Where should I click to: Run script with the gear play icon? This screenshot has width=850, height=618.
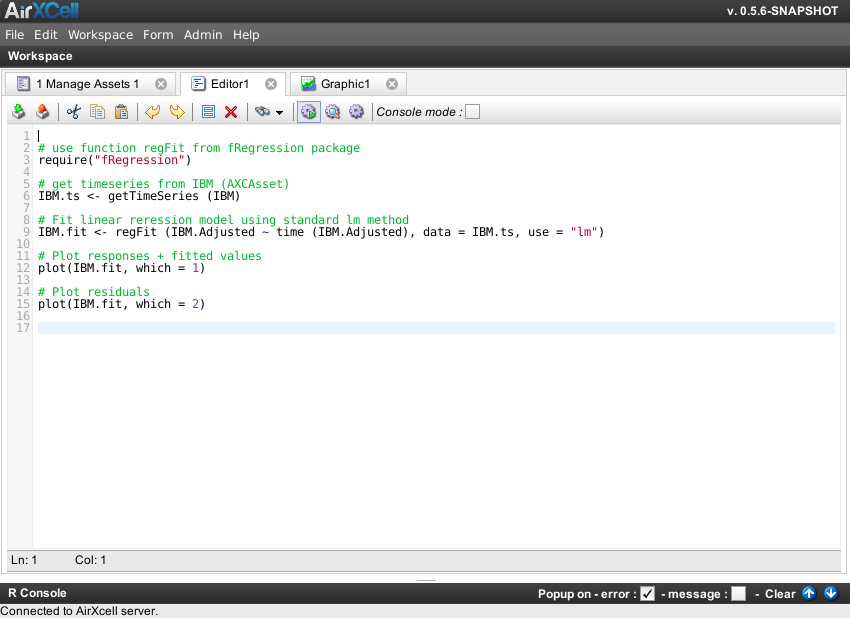tap(308, 112)
